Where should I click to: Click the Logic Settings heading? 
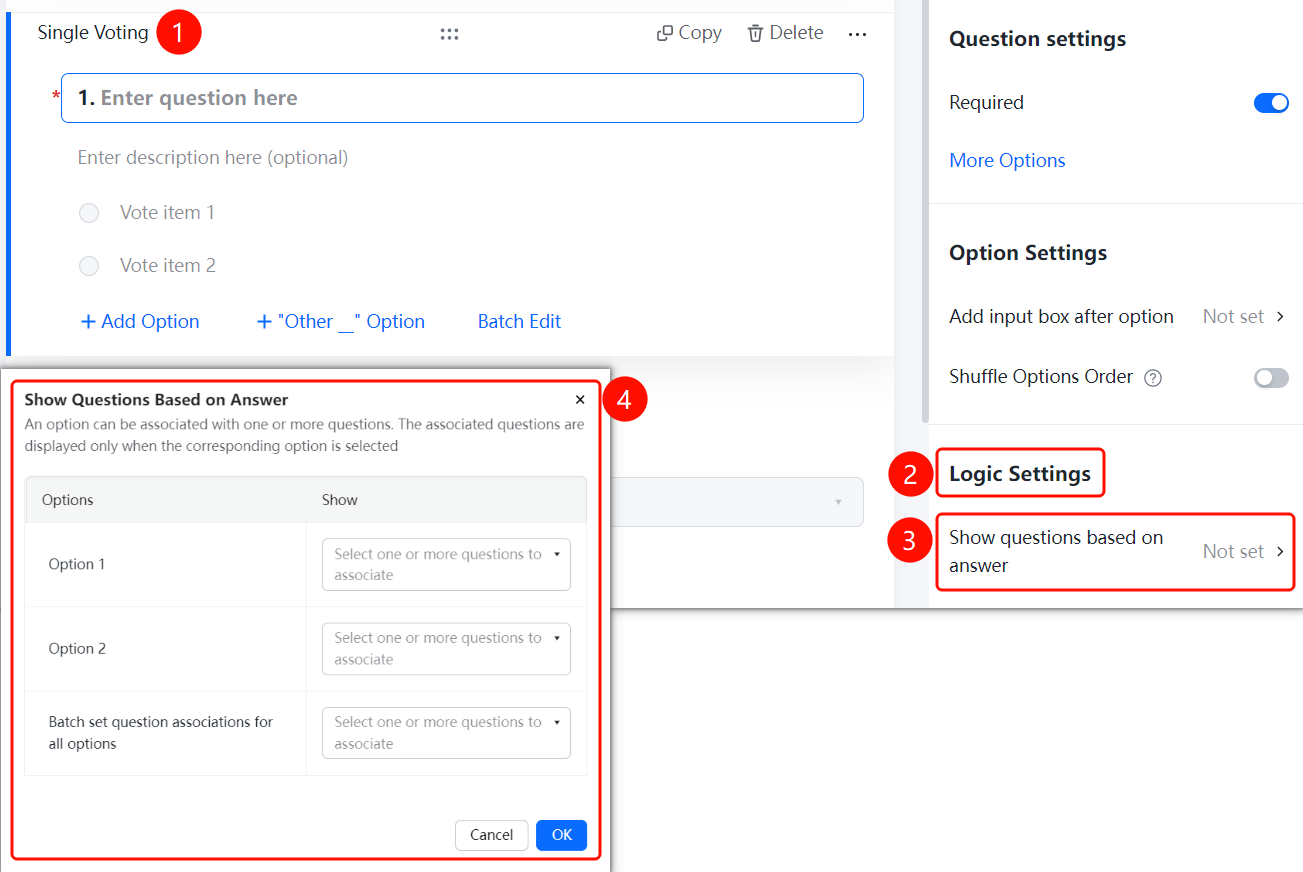[1020, 474]
